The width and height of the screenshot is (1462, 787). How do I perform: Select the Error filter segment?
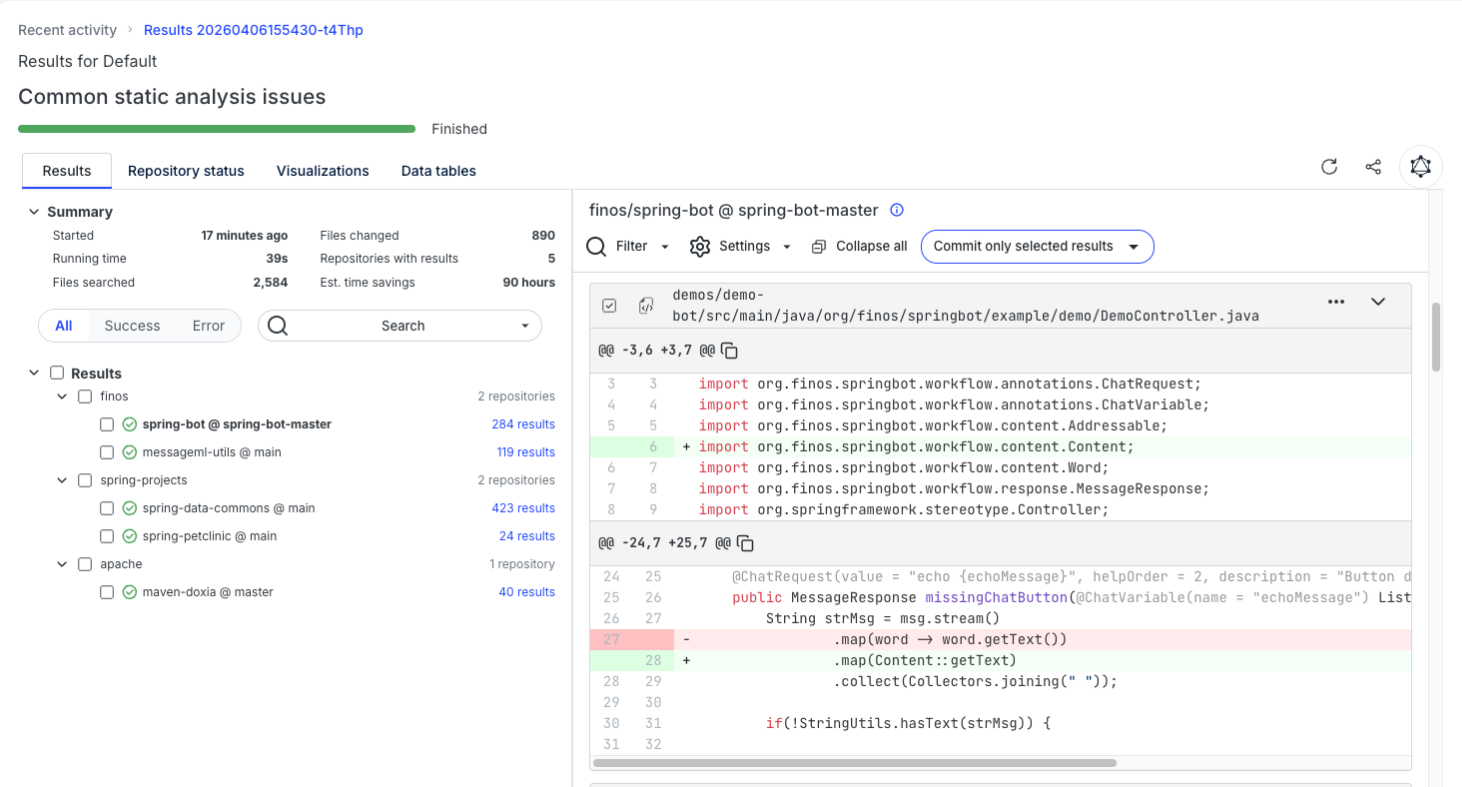pyautogui.click(x=209, y=326)
